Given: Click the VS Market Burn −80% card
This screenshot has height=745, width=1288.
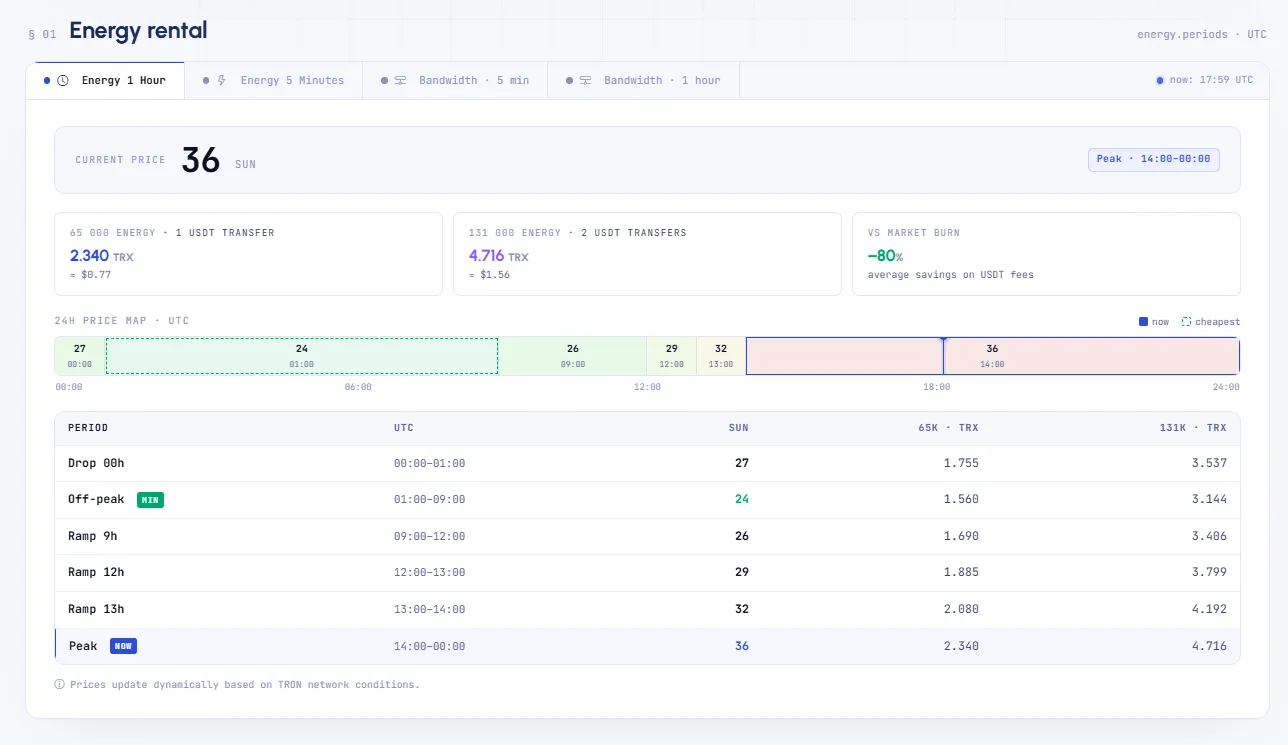Looking at the screenshot, I should click(1046, 254).
